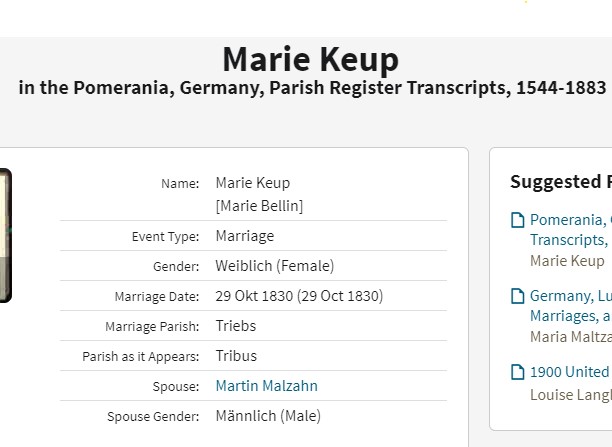Select Maria Maltza name under Germany suggestion
Image resolution: width=612 pixels, height=447 pixels.
pos(571,337)
